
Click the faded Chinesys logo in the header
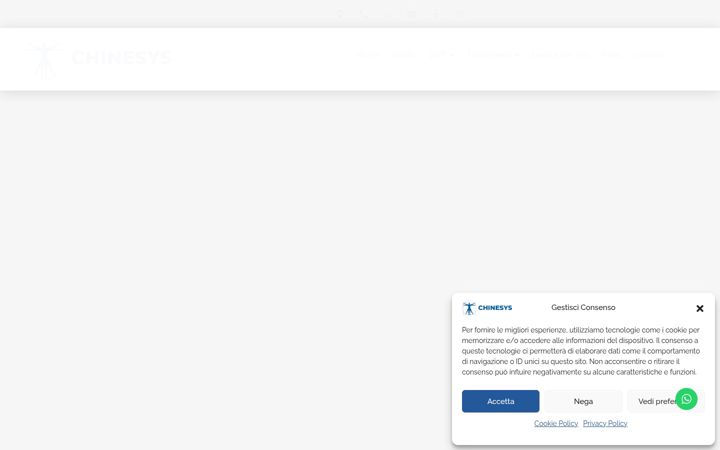pyautogui.click(x=99, y=59)
